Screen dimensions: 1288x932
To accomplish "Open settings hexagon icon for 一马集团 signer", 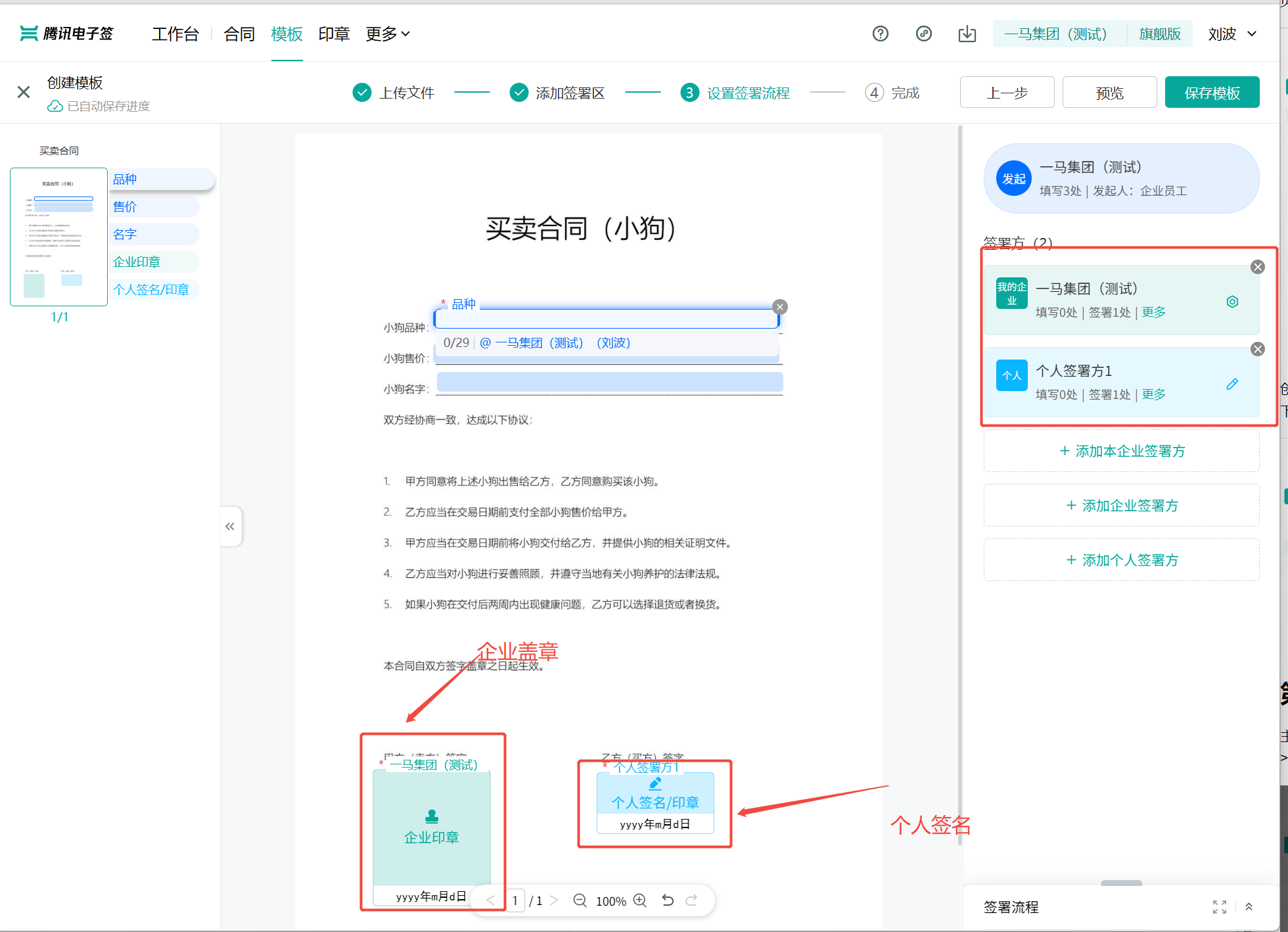I will point(1232,302).
